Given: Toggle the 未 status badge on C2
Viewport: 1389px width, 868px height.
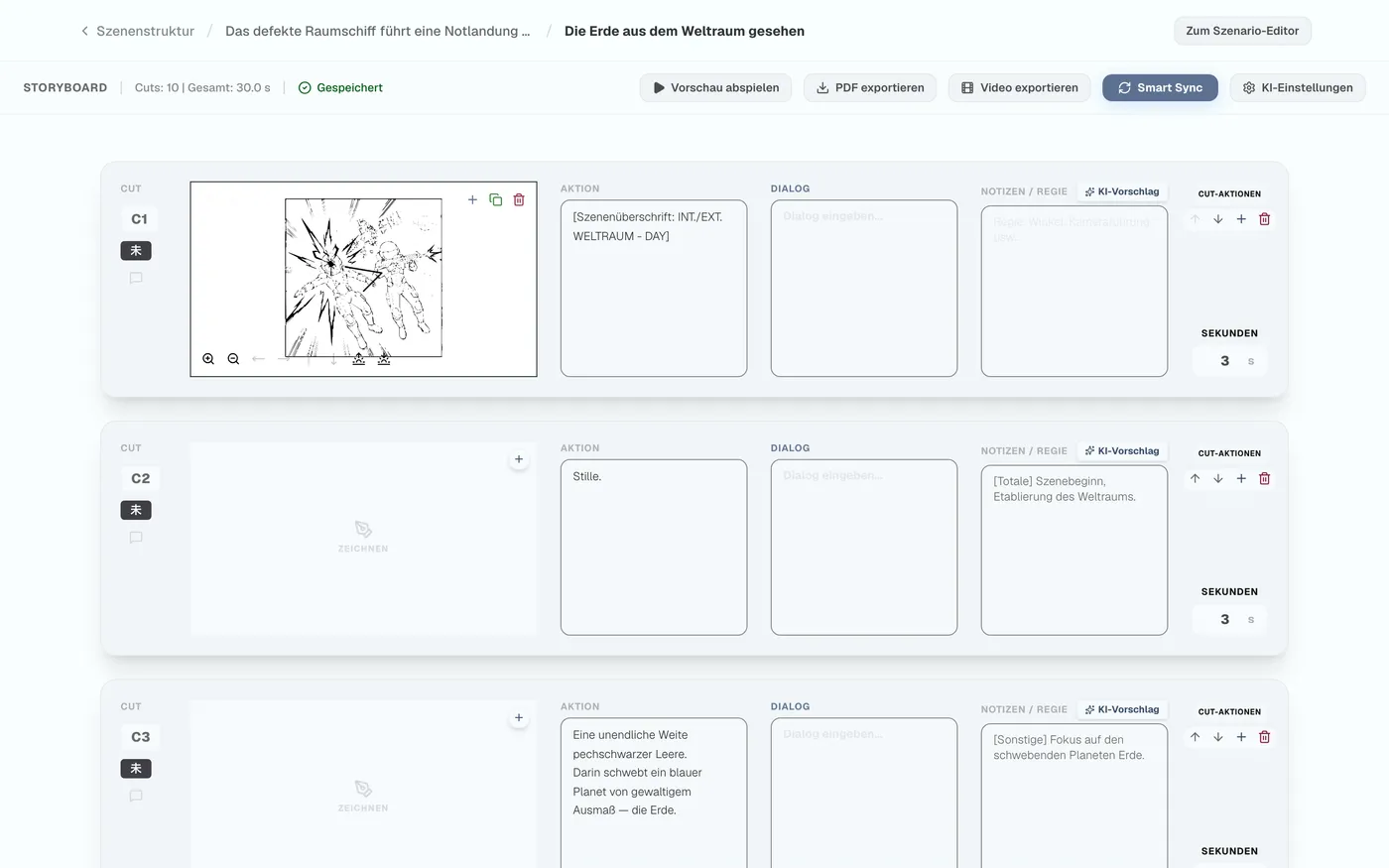Looking at the screenshot, I should (136, 510).
